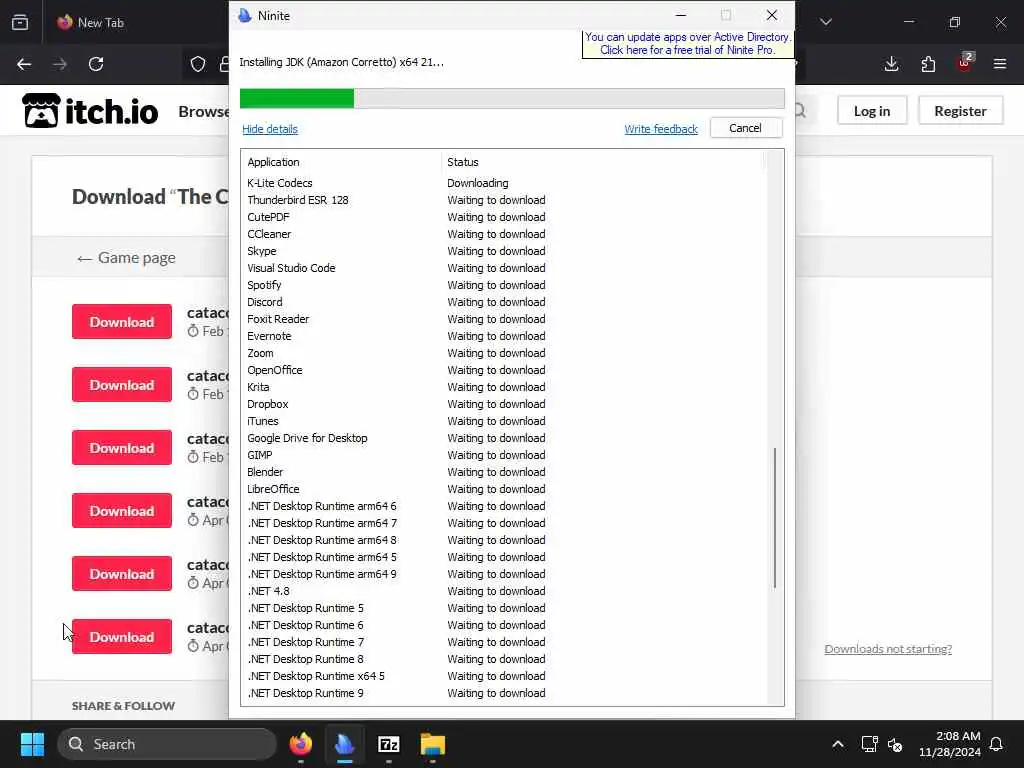Open Firefox from the taskbar

click(x=301, y=744)
